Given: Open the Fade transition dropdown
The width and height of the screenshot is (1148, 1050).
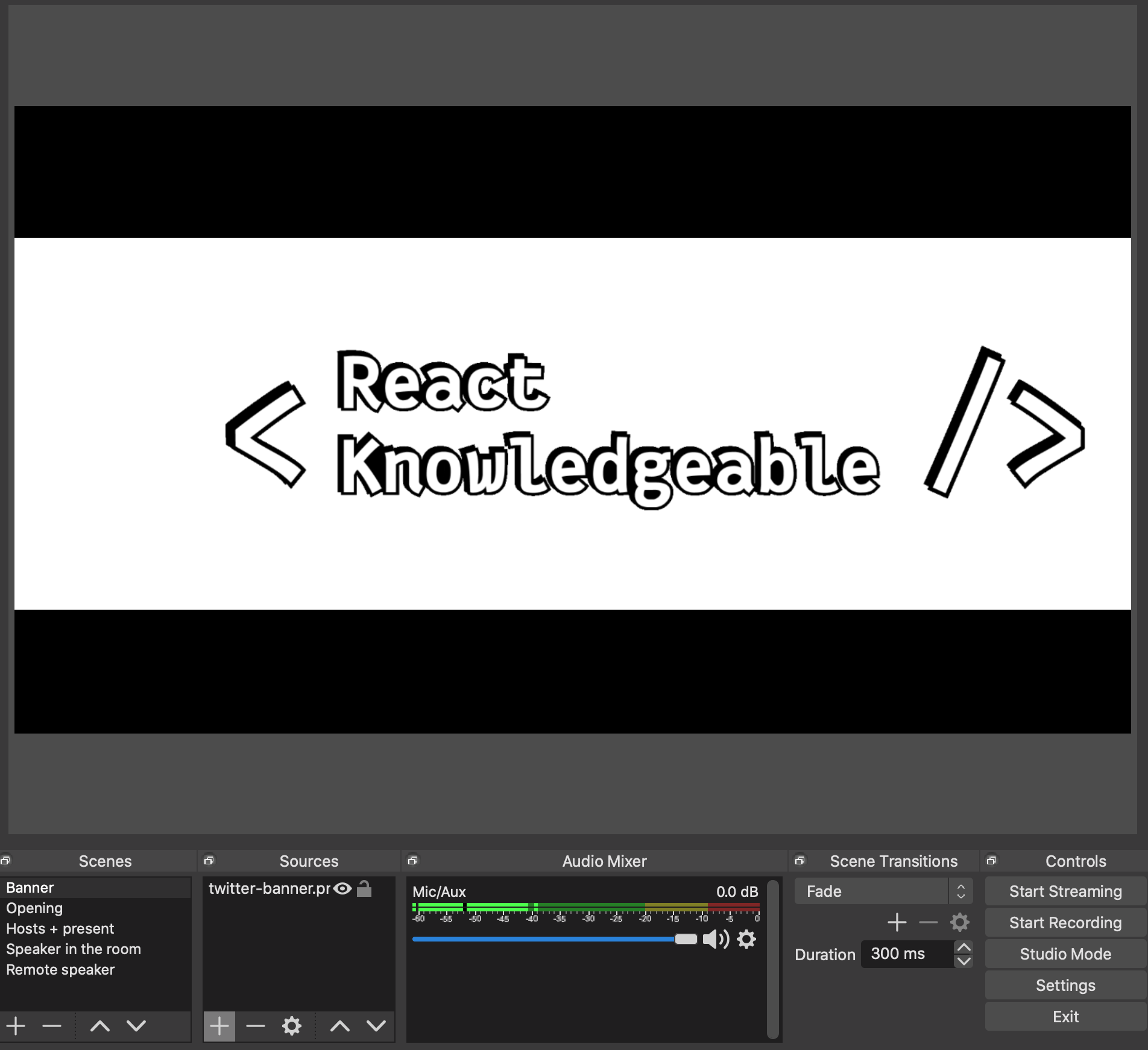Looking at the screenshot, I should [883, 891].
